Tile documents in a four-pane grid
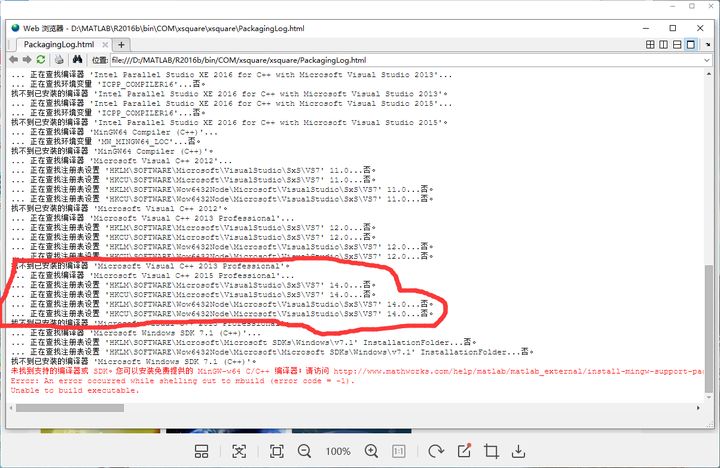Image resolution: width=720 pixels, height=468 pixels. pos(650,45)
